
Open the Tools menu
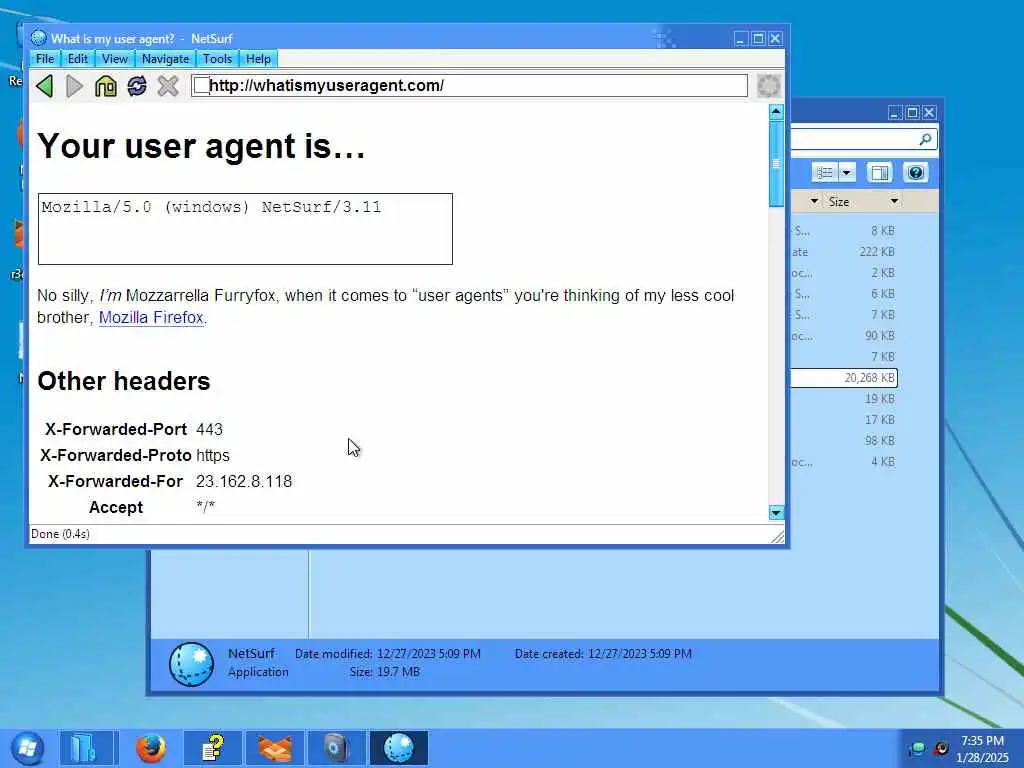217,59
